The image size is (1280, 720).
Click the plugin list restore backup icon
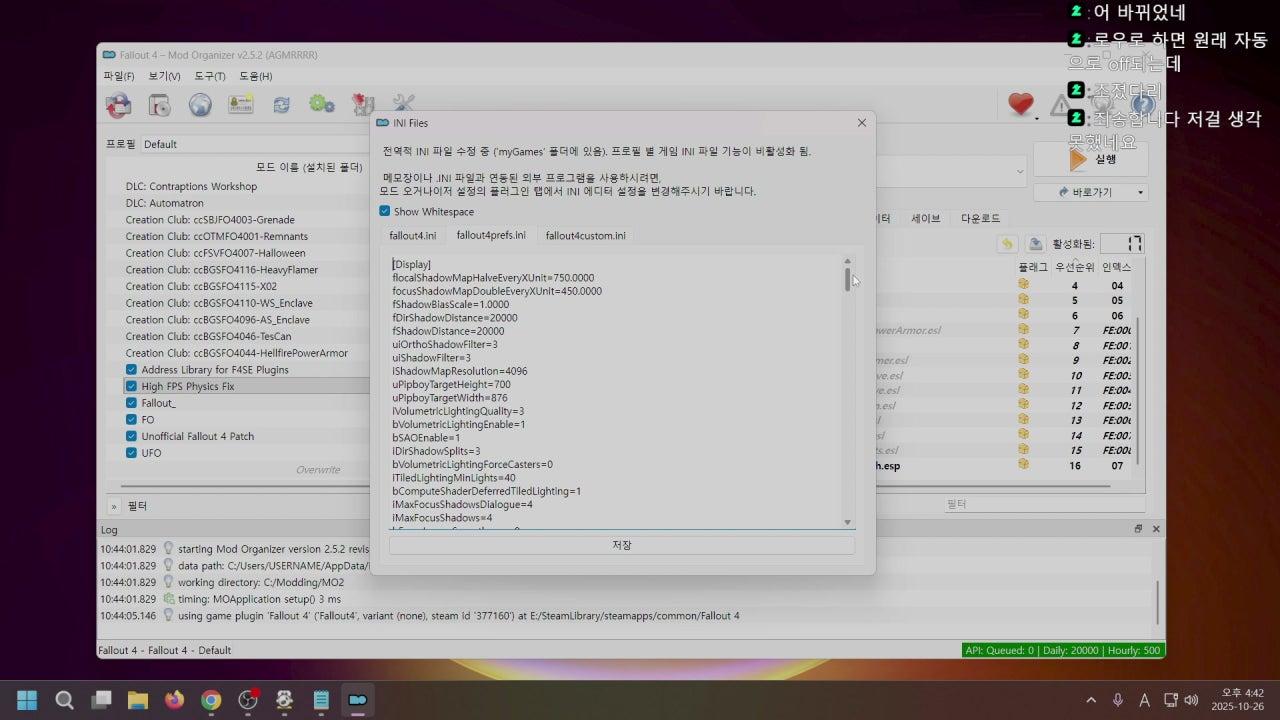point(1007,244)
